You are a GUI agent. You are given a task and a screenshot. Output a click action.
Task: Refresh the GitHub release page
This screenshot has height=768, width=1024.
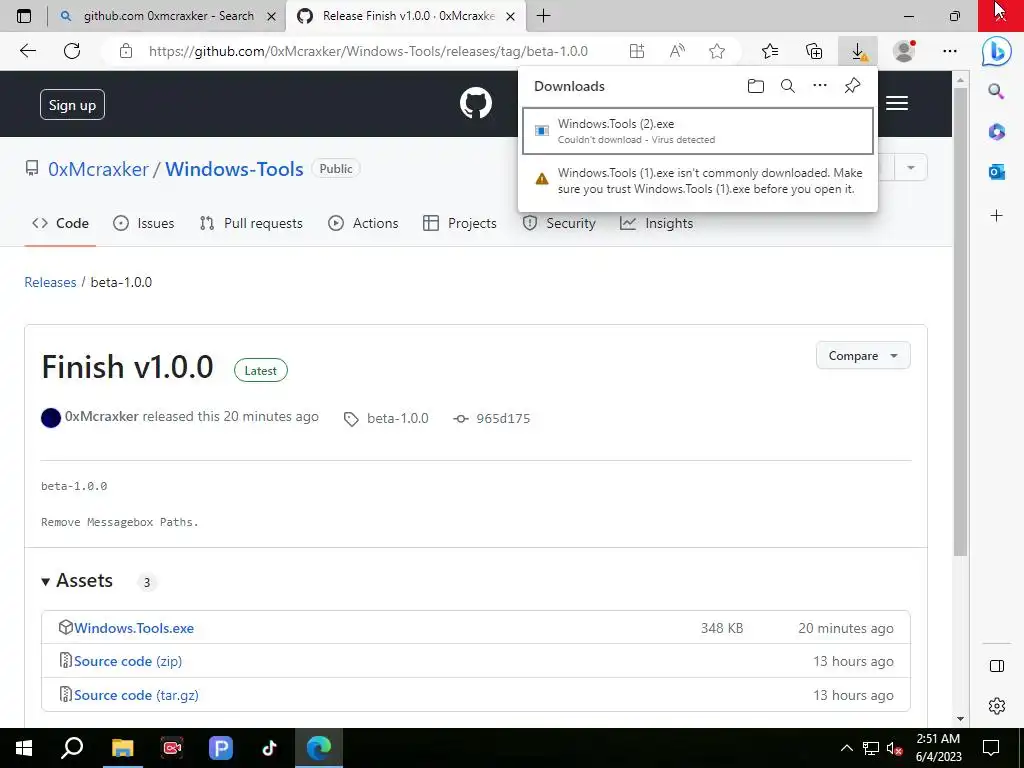(72, 51)
